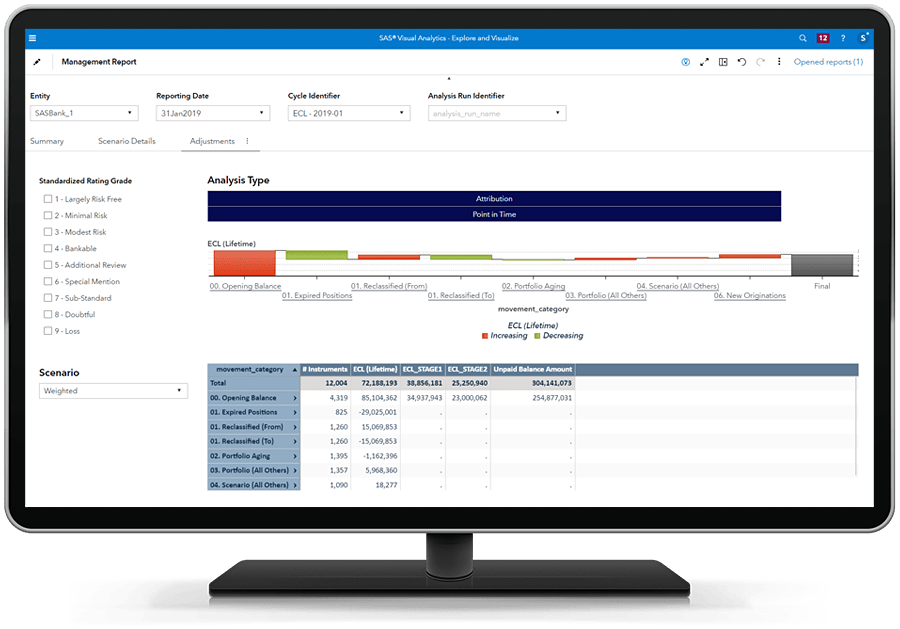
Task: Click the cell value -29,025,001
Action: (378, 412)
